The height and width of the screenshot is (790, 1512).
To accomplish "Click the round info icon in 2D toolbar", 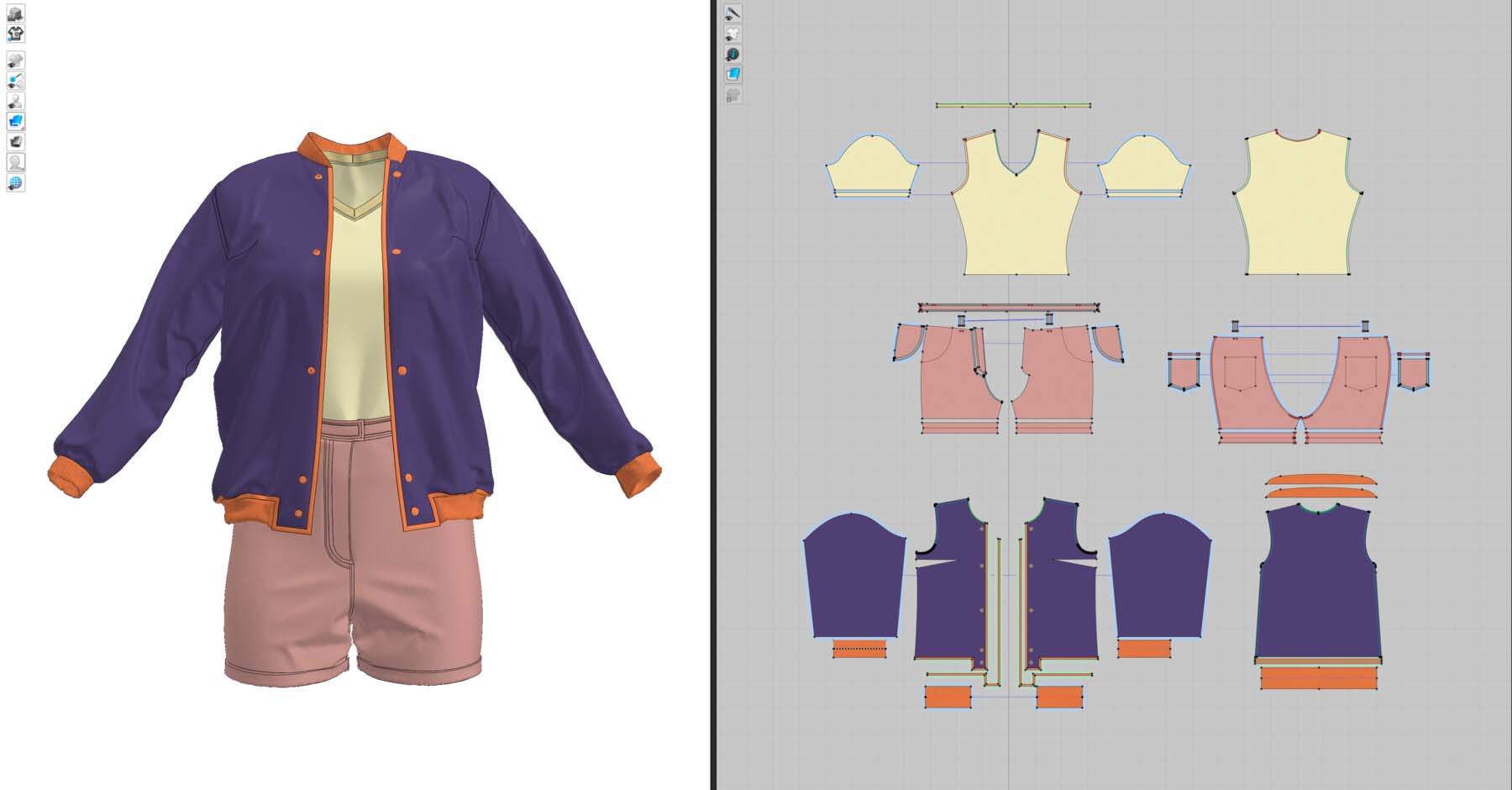I will [x=732, y=54].
